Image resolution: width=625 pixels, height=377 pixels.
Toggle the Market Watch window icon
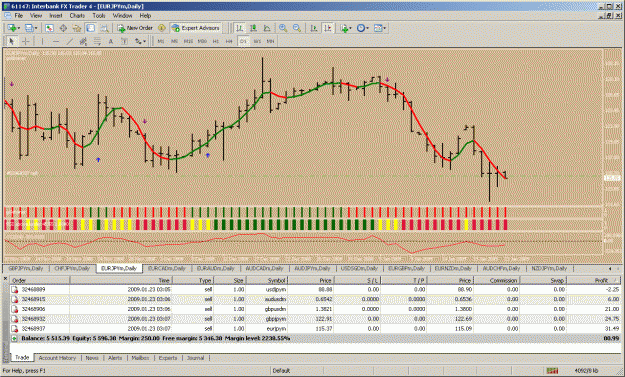pos(49,28)
